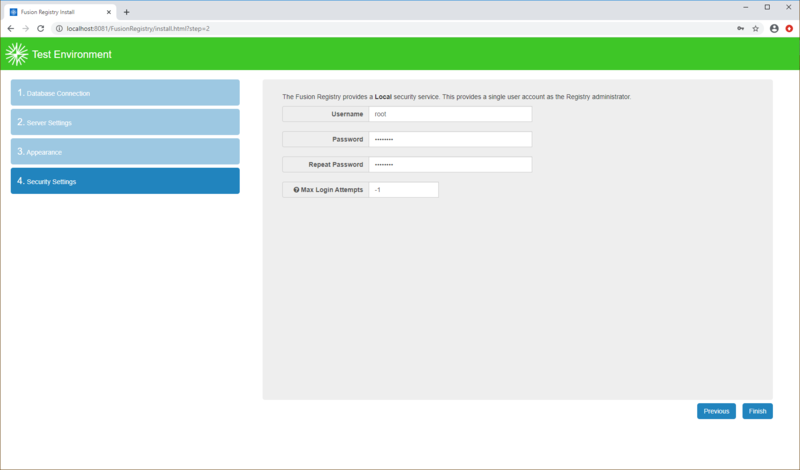Go to step 1 Database Connection

(125, 92)
